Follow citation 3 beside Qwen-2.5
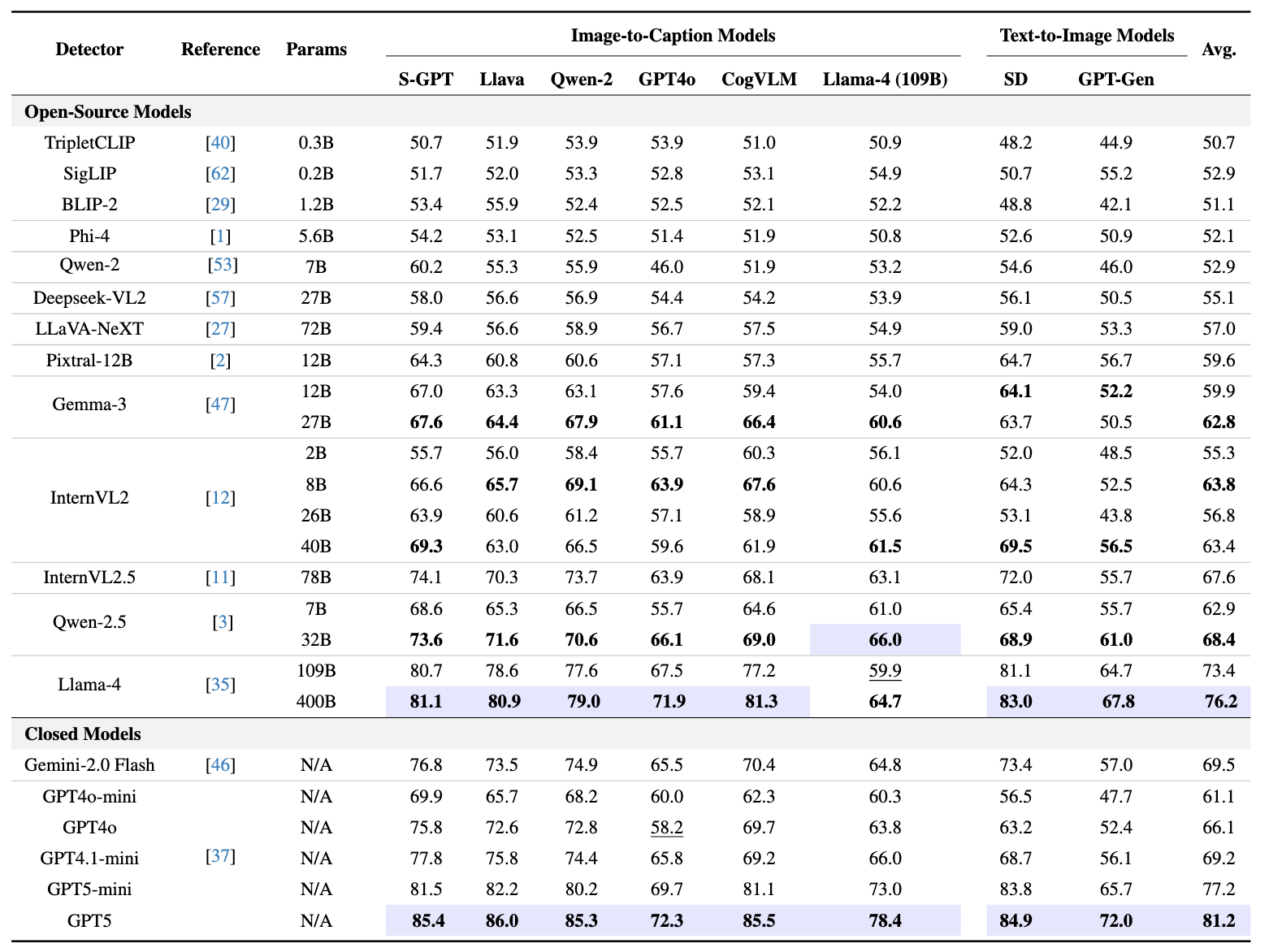This screenshot has width=1269, height=952. (x=223, y=622)
